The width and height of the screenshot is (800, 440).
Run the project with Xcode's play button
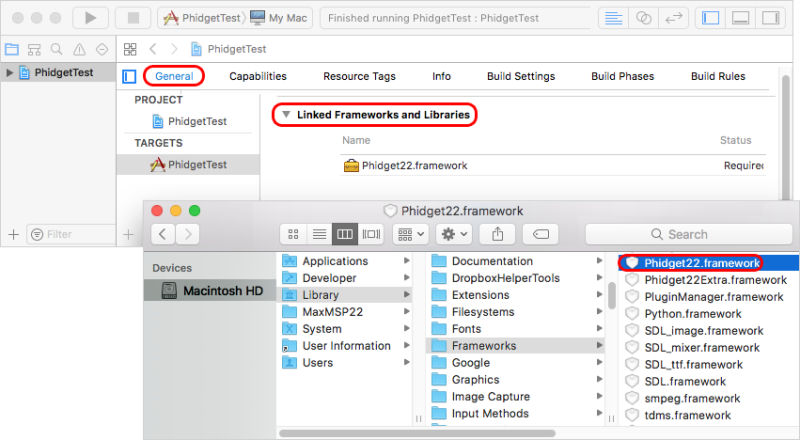(90, 18)
